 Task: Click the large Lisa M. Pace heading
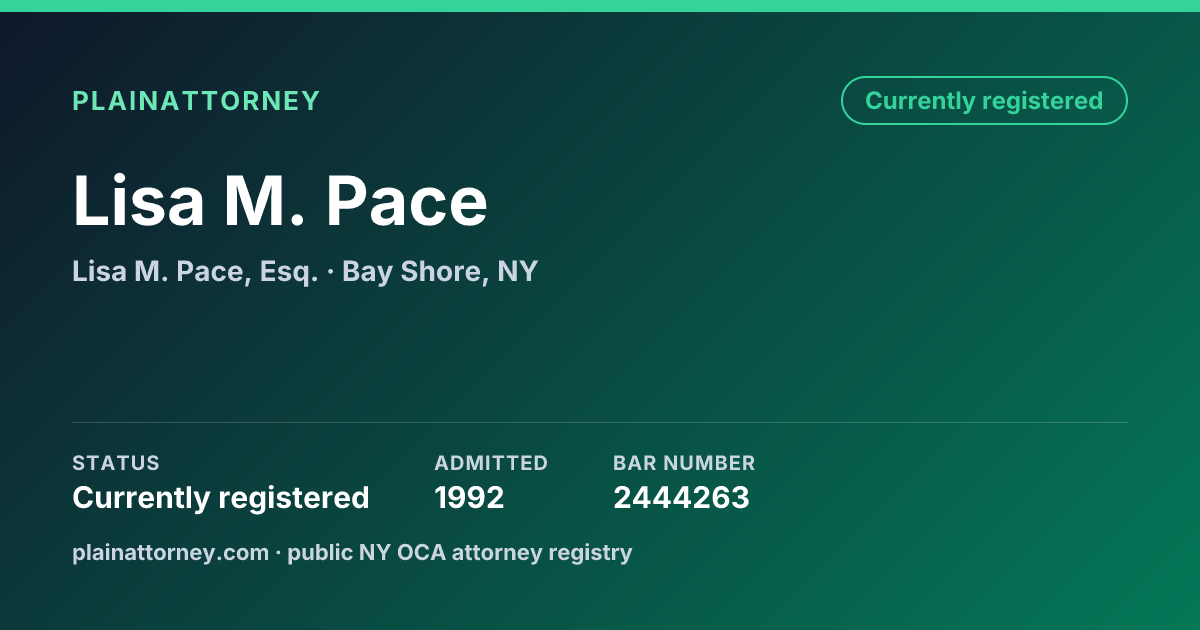[280, 201]
